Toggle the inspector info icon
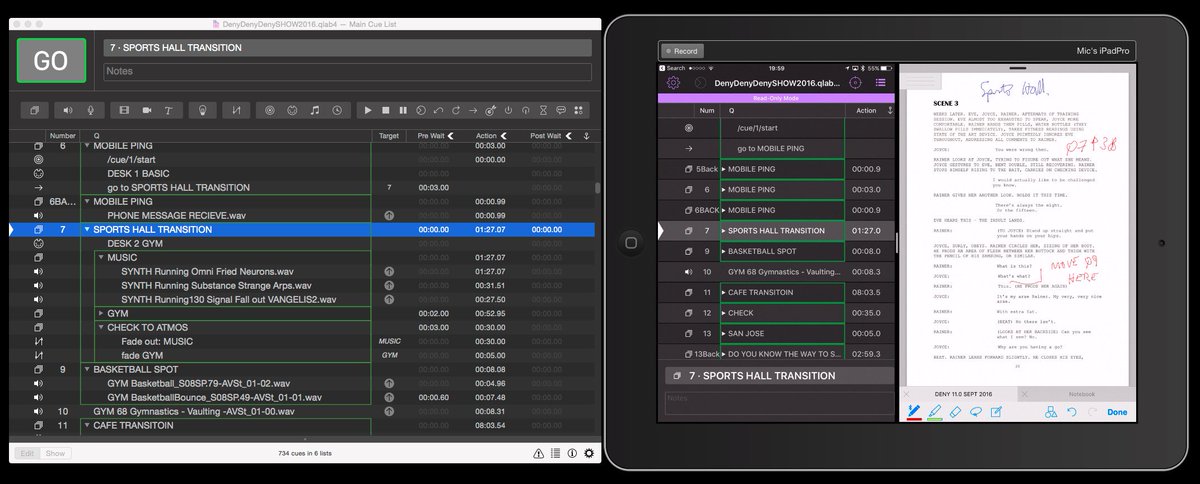The image size is (1200, 484). click(572, 453)
